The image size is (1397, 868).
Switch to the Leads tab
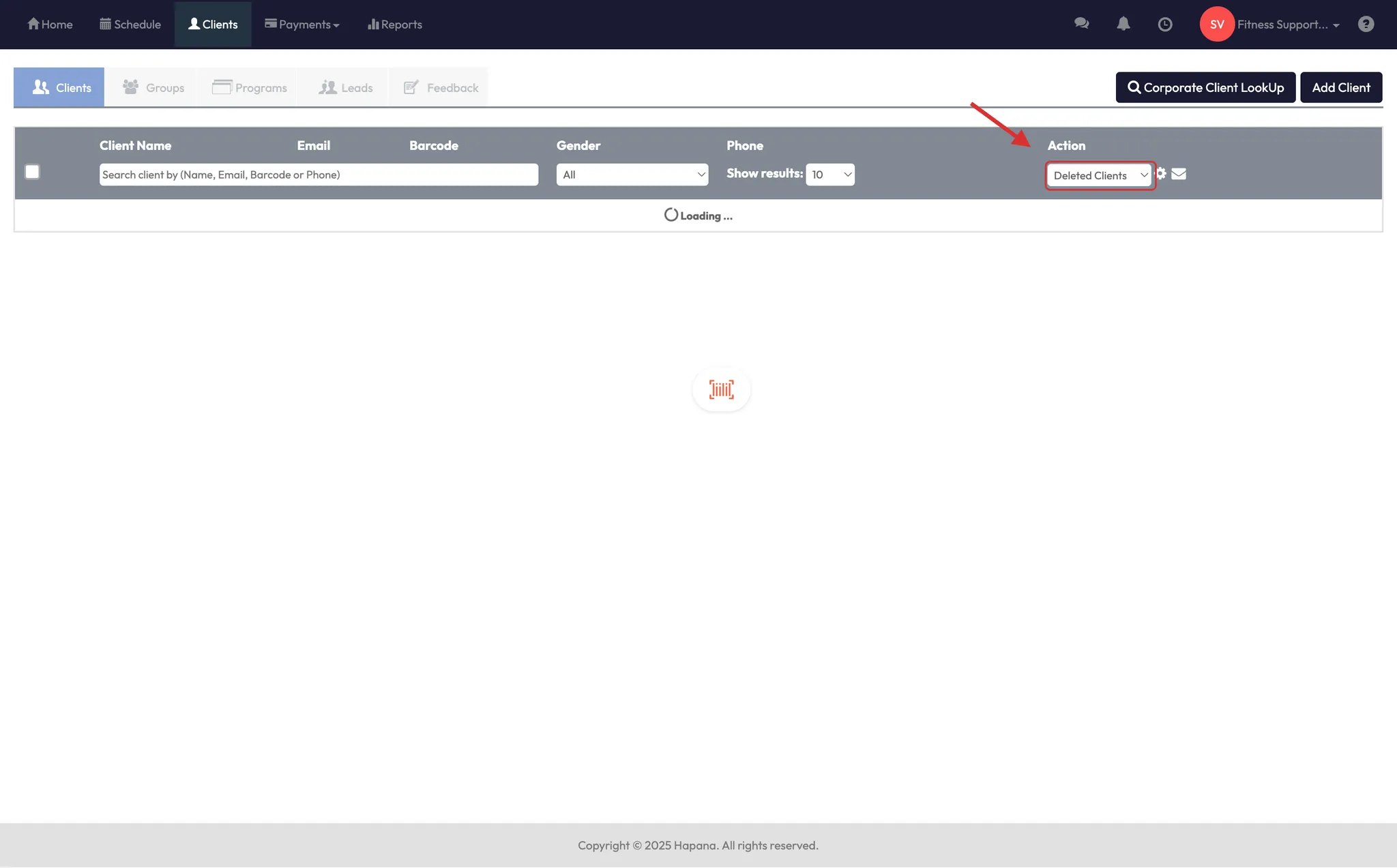pos(346,88)
